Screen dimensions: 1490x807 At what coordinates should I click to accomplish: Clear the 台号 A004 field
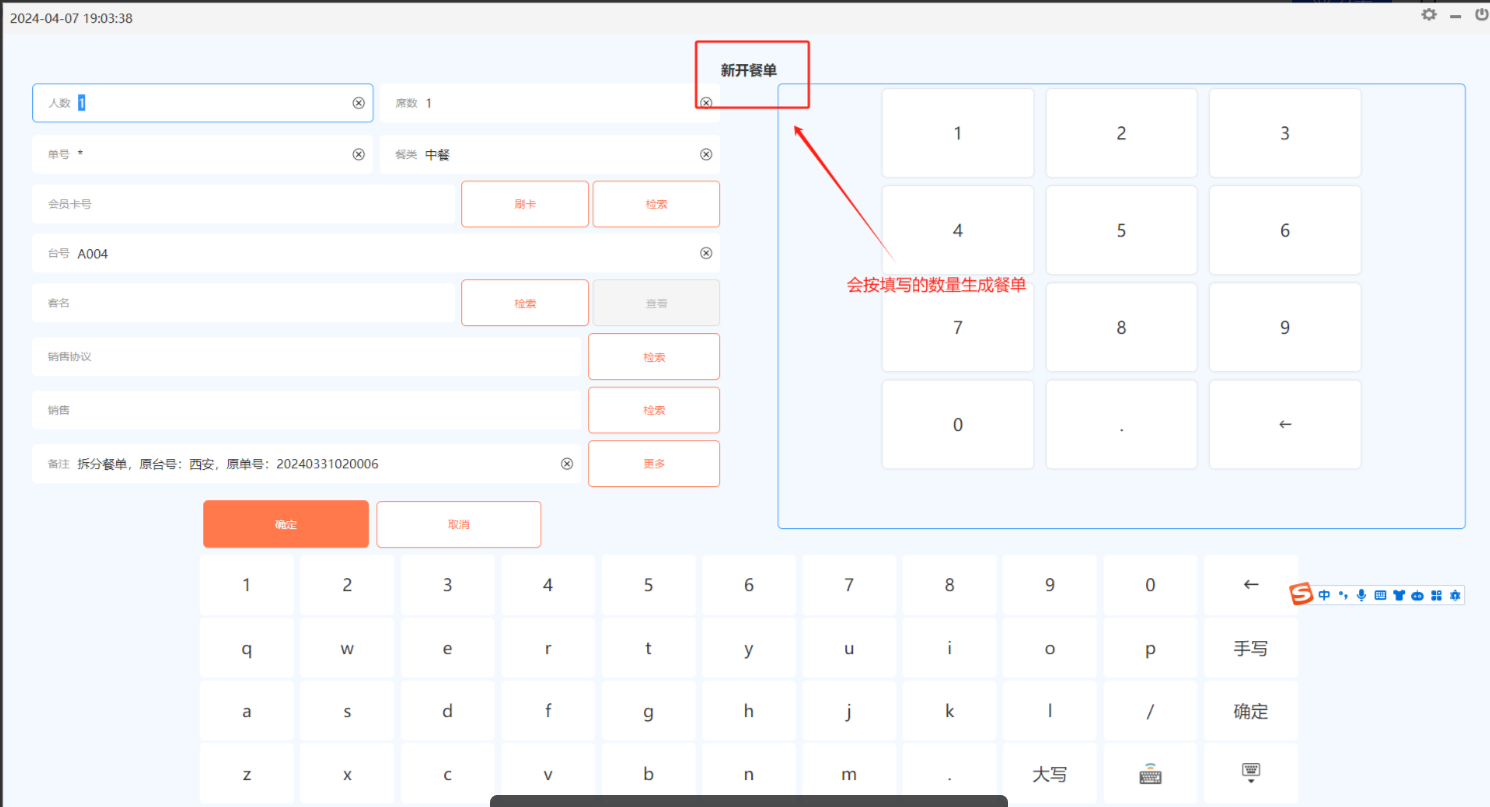(x=706, y=253)
